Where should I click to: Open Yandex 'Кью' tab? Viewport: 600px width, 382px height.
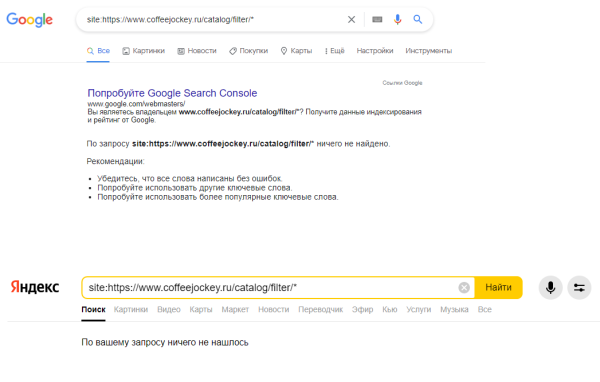[x=390, y=310]
